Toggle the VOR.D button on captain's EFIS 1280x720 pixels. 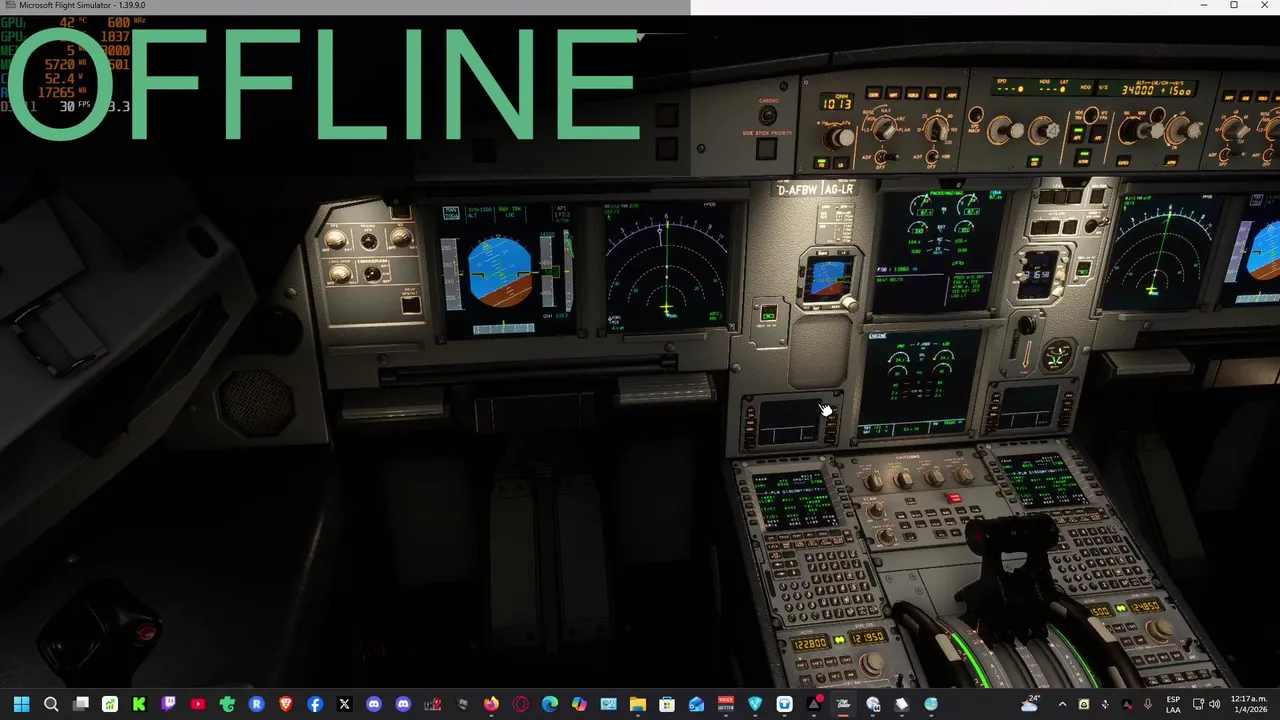(x=913, y=93)
